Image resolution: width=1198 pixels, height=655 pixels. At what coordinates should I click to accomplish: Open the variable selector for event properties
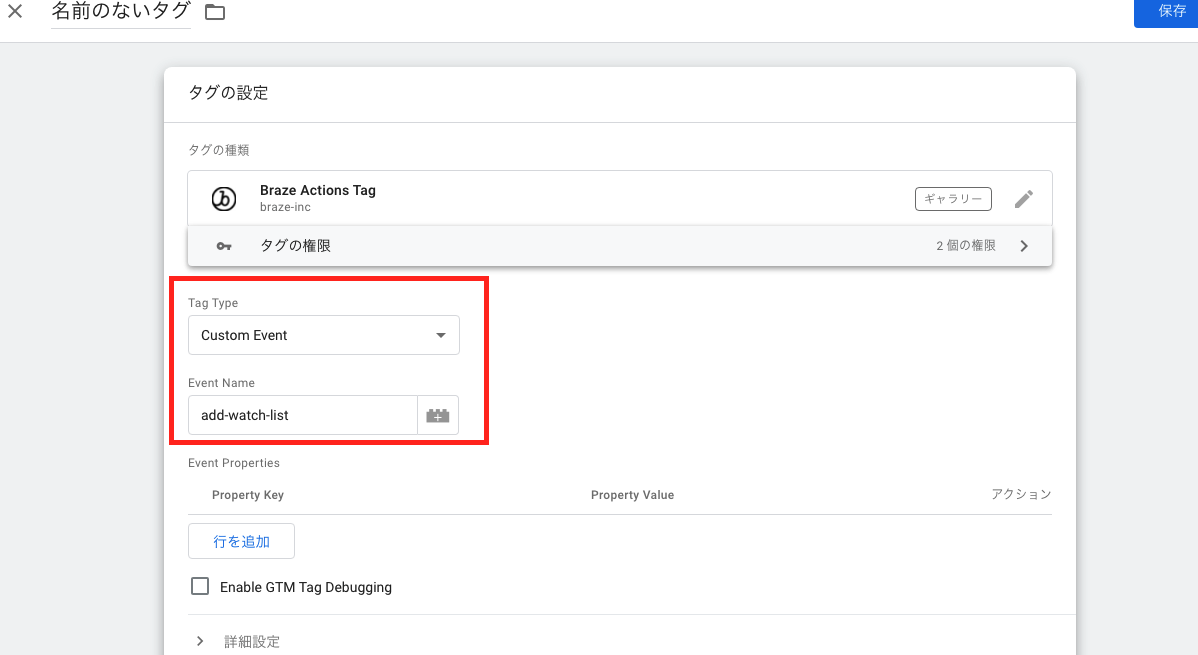pyautogui.click(x=438, y=414)
